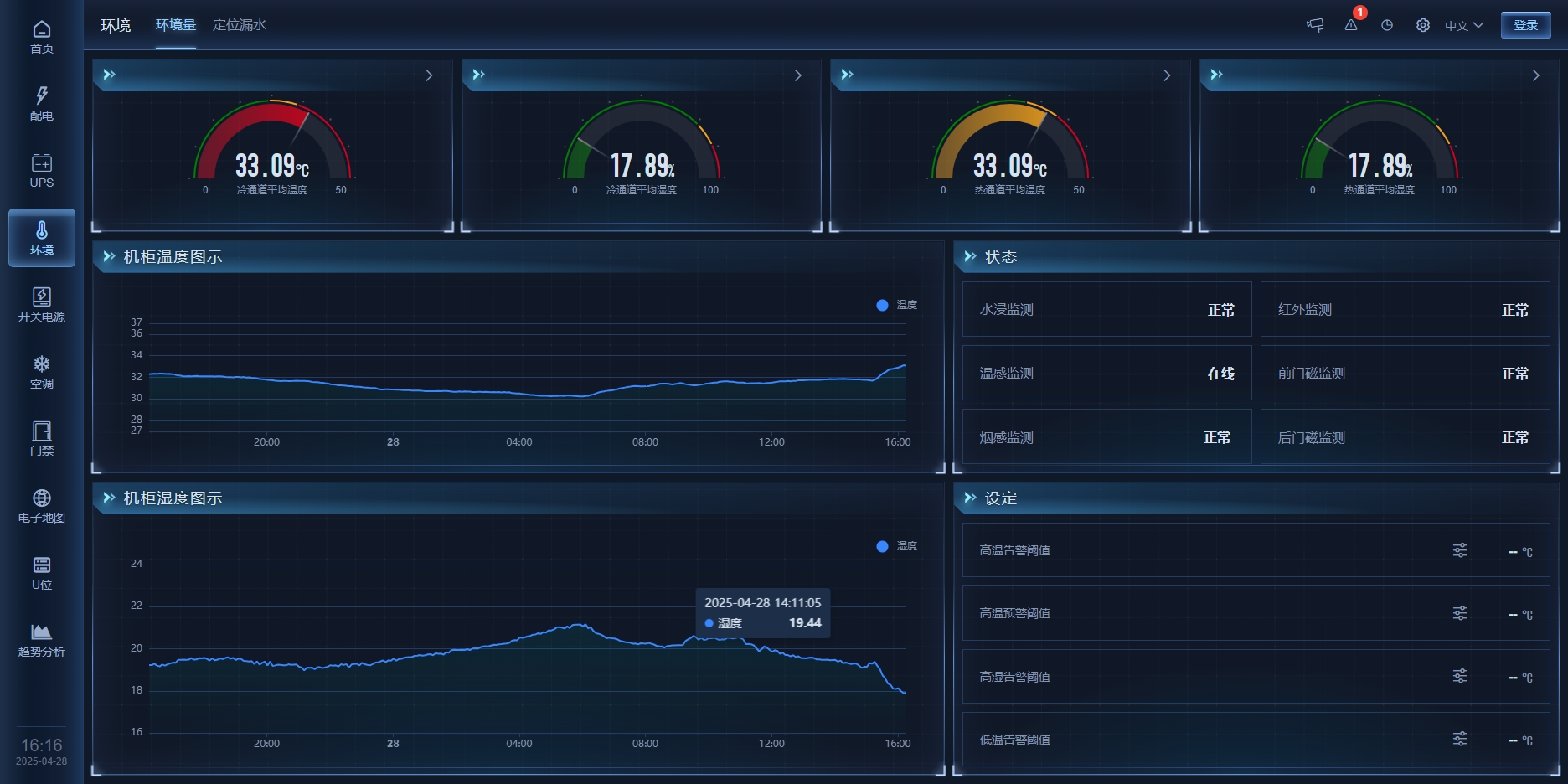The image size is (1568, 784).
Task: Toggle 湿度 legend on cabinet humidity chart
Action: (x=896, y=546)
